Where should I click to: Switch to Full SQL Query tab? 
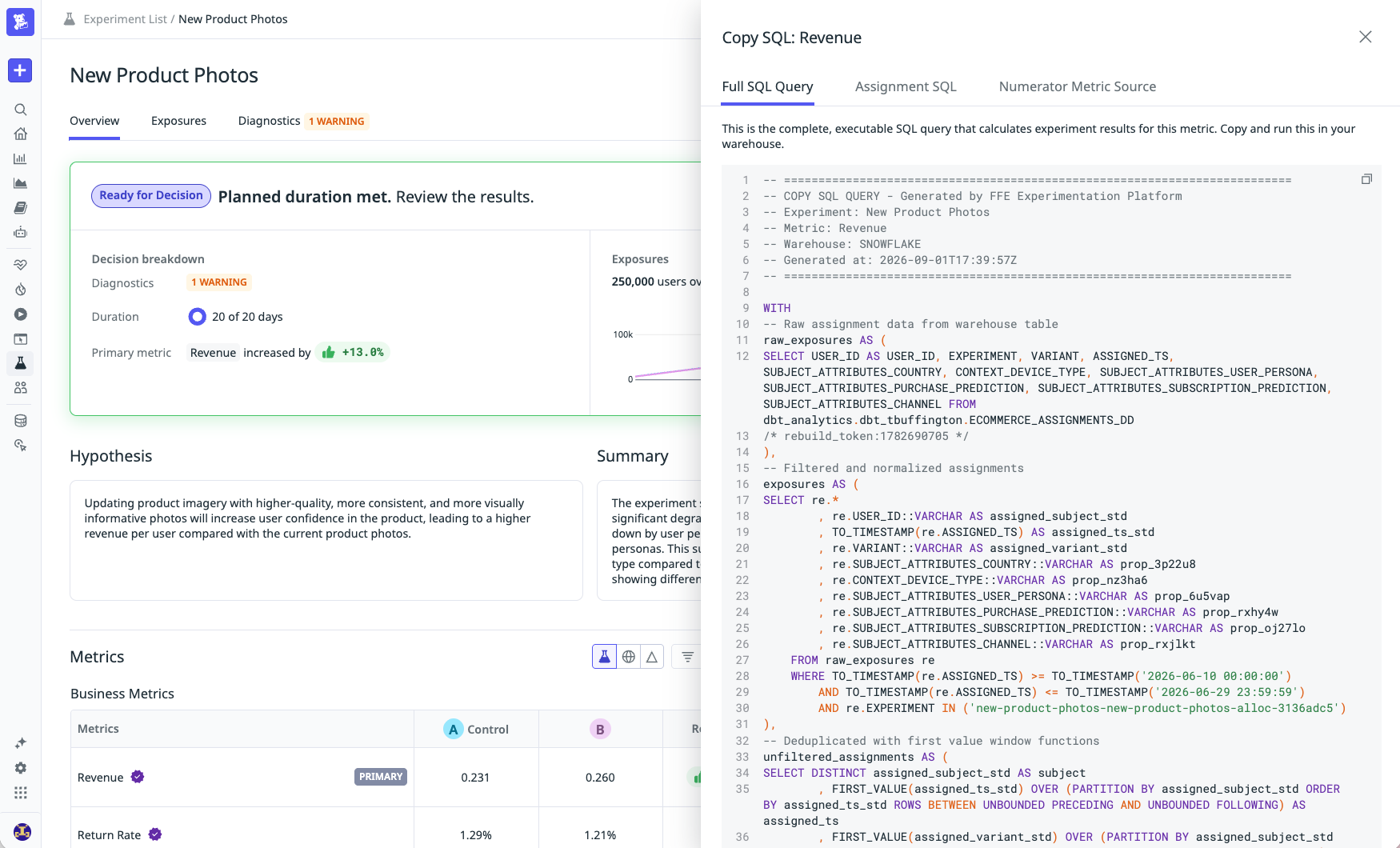point(767,86)
